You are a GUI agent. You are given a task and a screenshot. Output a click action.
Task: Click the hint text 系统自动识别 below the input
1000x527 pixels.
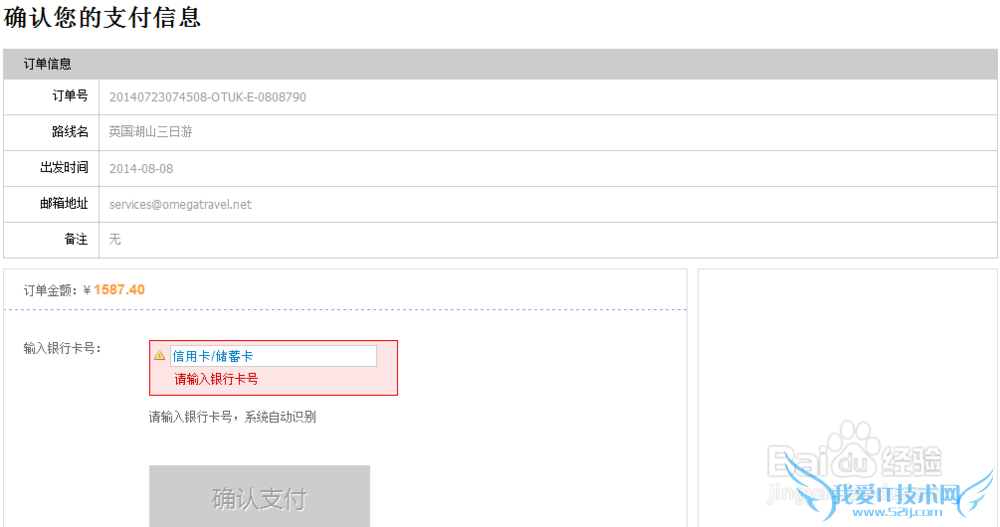281,417
